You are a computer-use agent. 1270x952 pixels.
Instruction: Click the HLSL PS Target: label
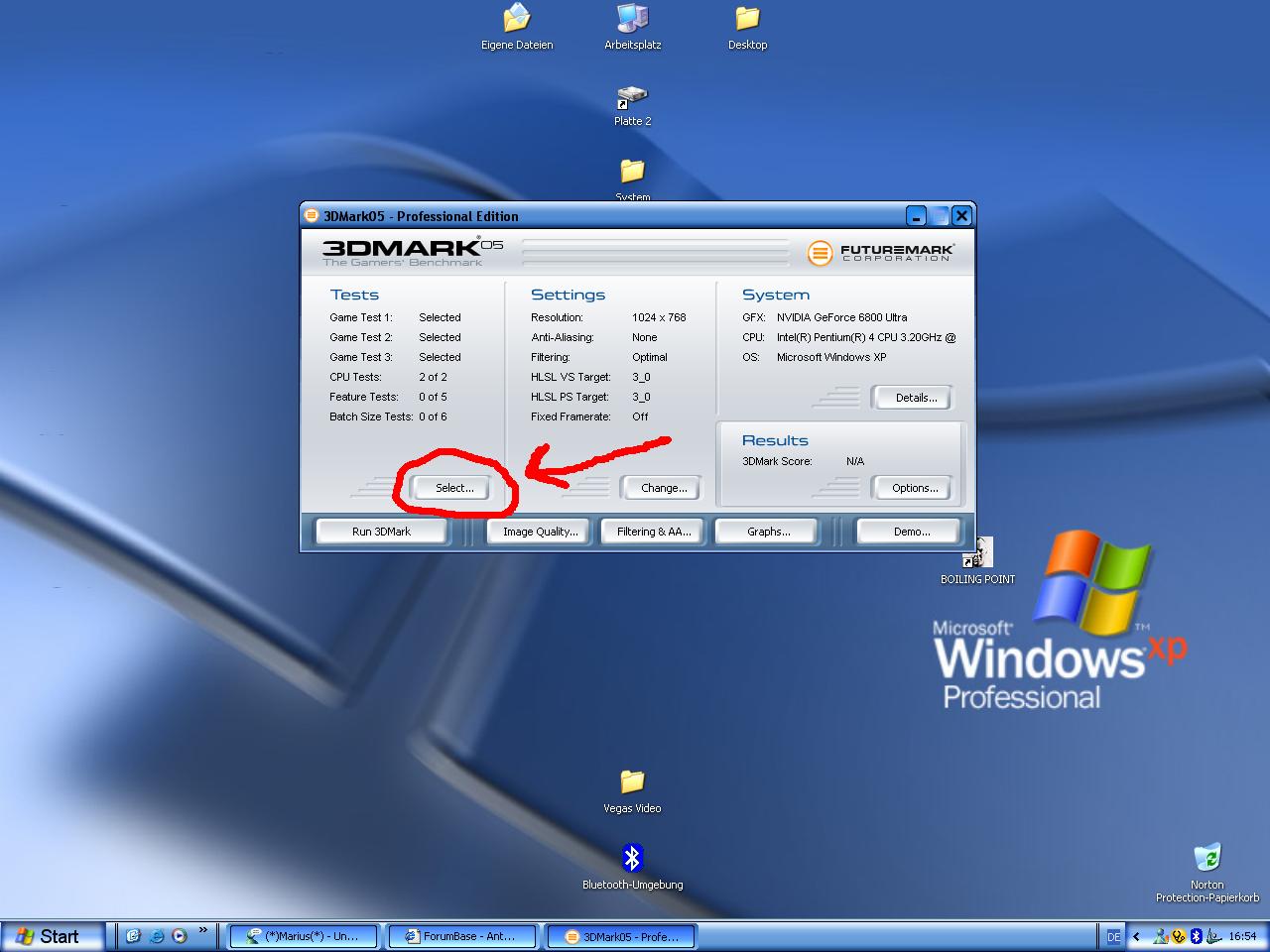pyautogui.click(x=570, y=397)
